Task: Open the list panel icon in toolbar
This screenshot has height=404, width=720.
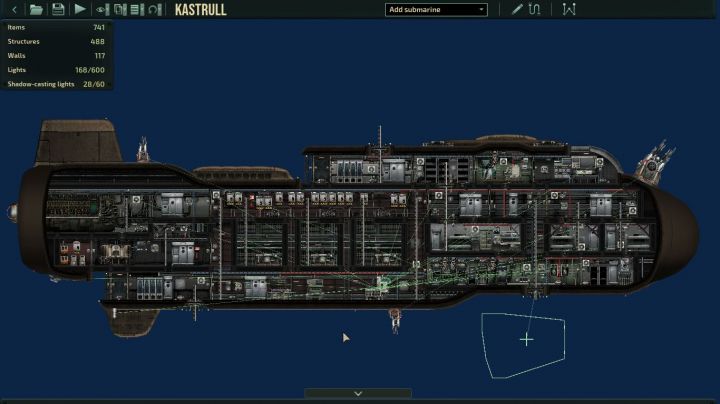Action: 137,9
